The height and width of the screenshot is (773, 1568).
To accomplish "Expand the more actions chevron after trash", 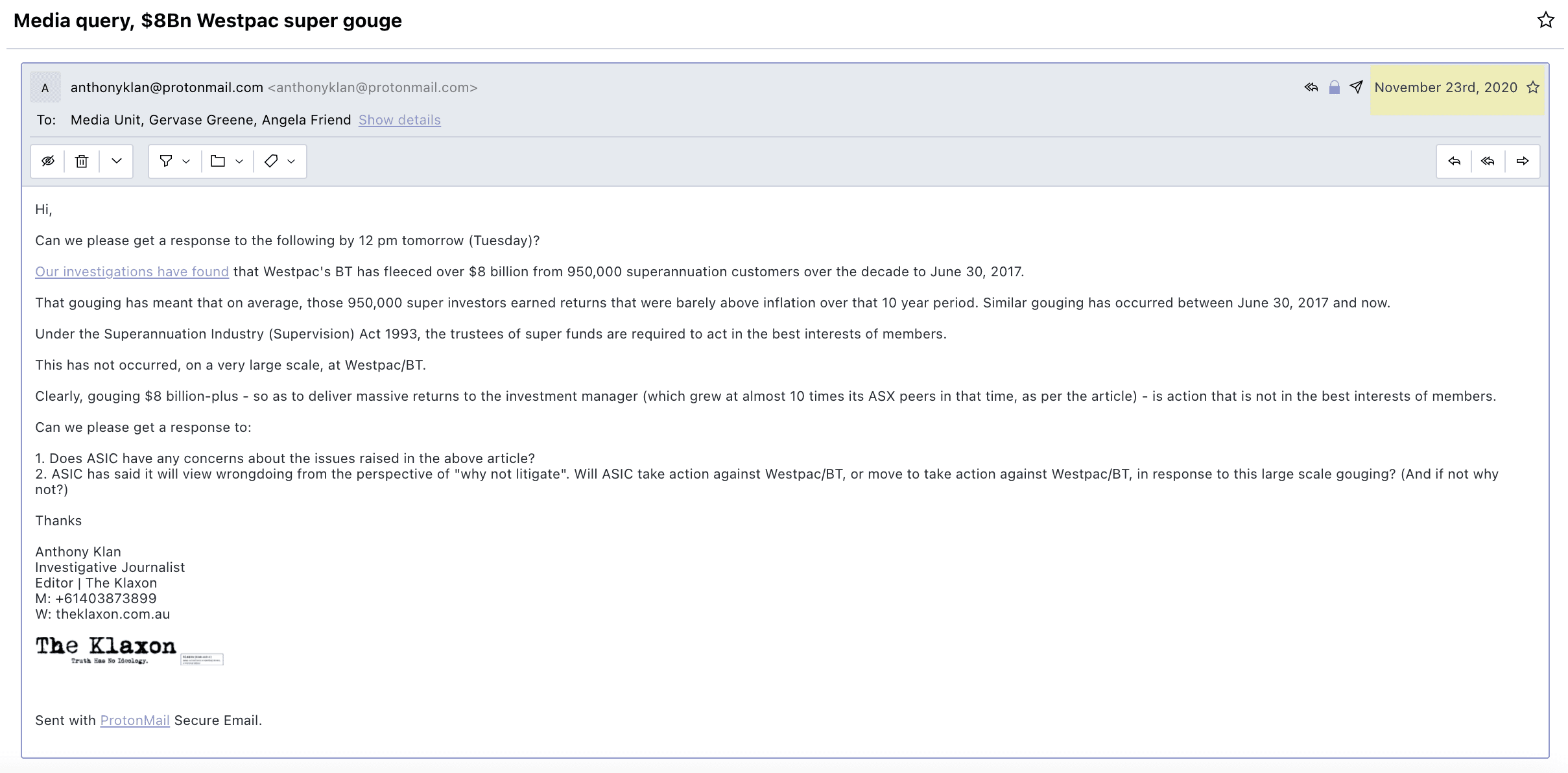I will [117, 161].
